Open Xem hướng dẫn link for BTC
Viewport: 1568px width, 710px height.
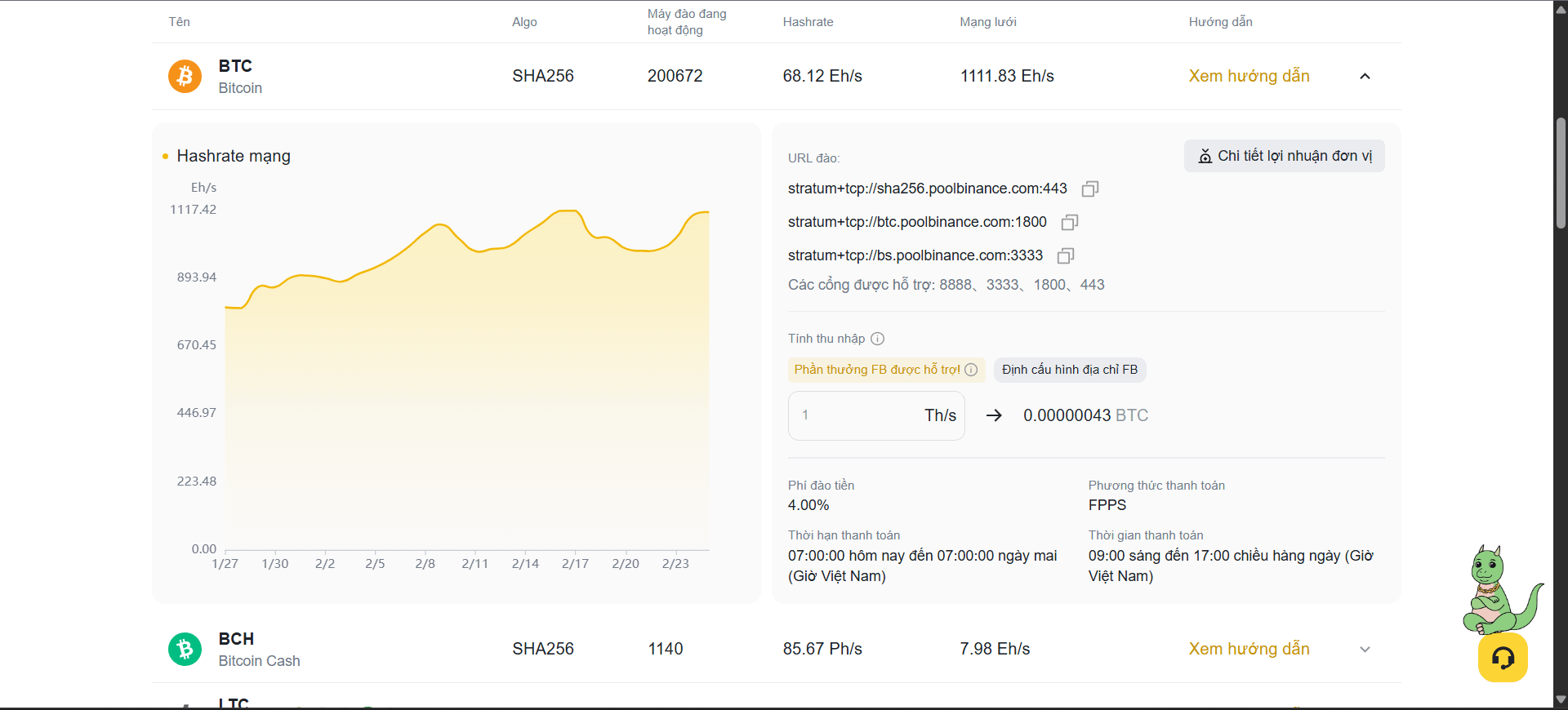pyautogui.click(x=1249, y=77)
